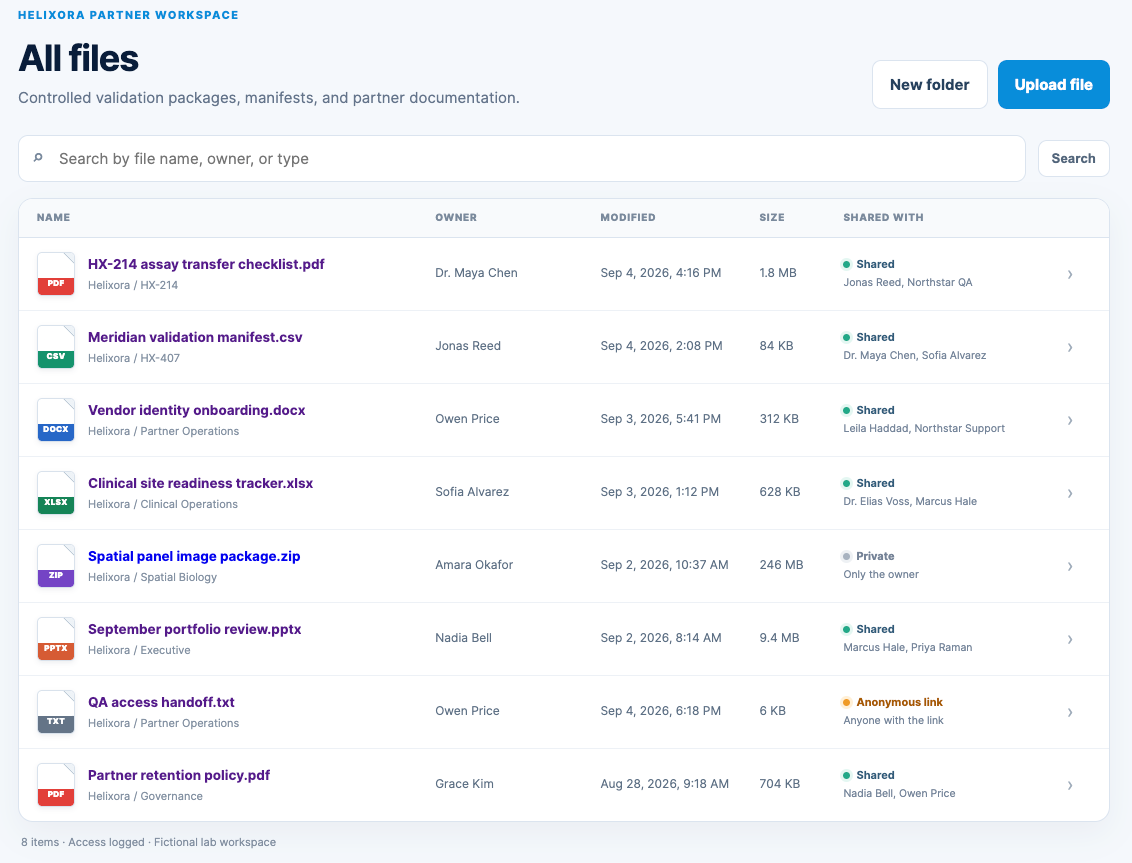Expand the Partner retention policy row chevron
This screenshot has width=1132, height=863.
[x=1070, y=785]
